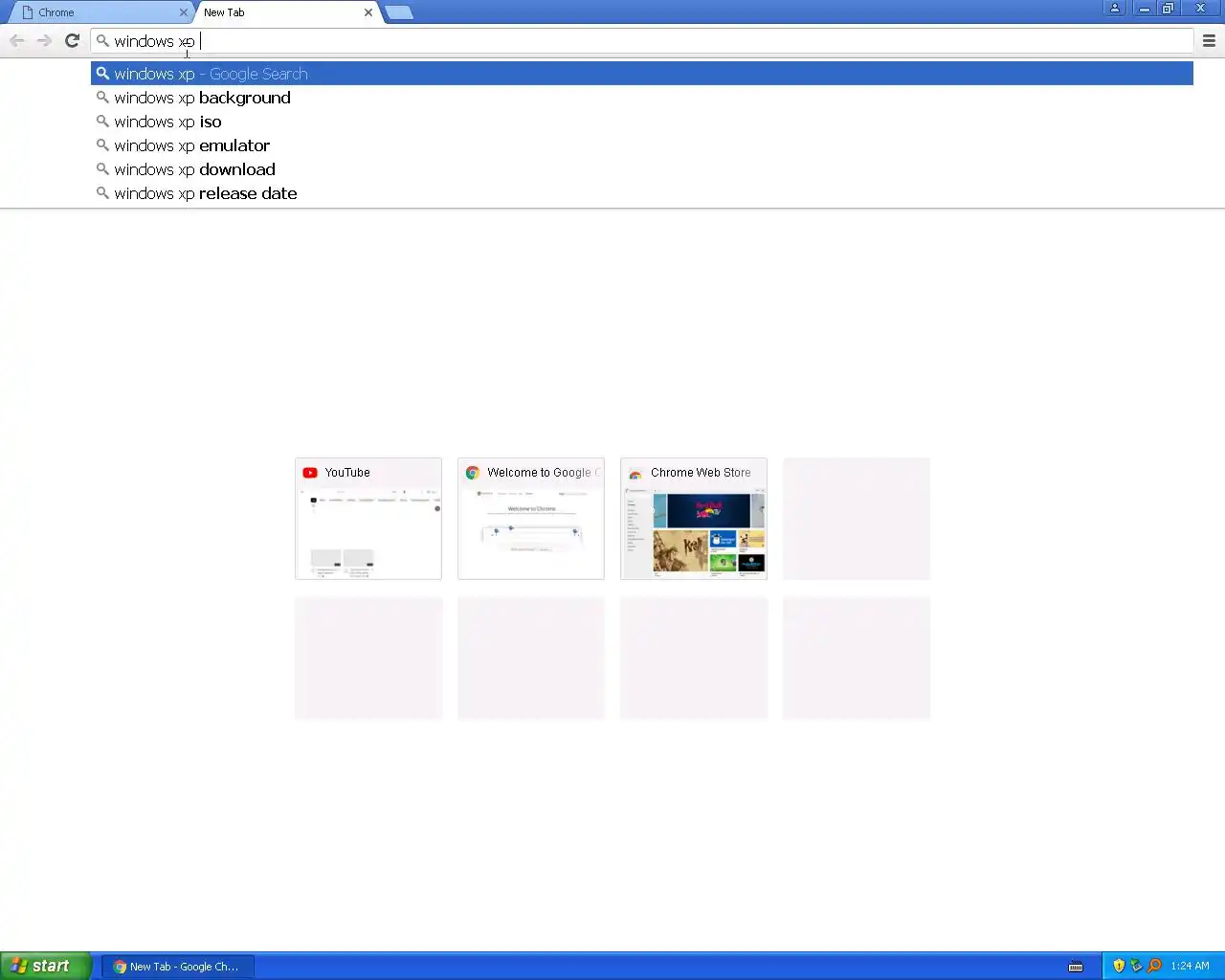Reload the page with the refresh icon
1225x980 pixels.
pos(72,40)
